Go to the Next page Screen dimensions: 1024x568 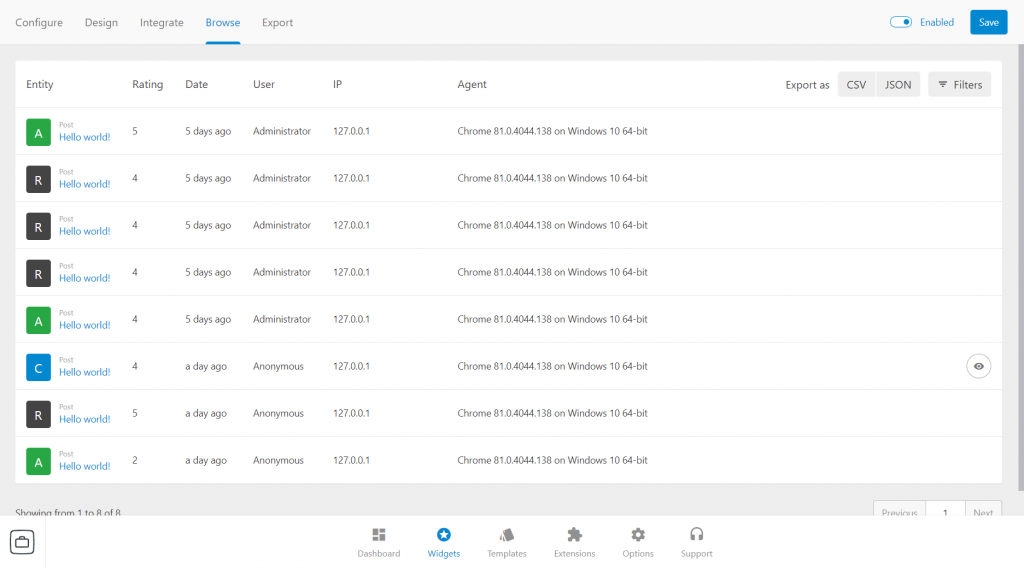(983, 511)
